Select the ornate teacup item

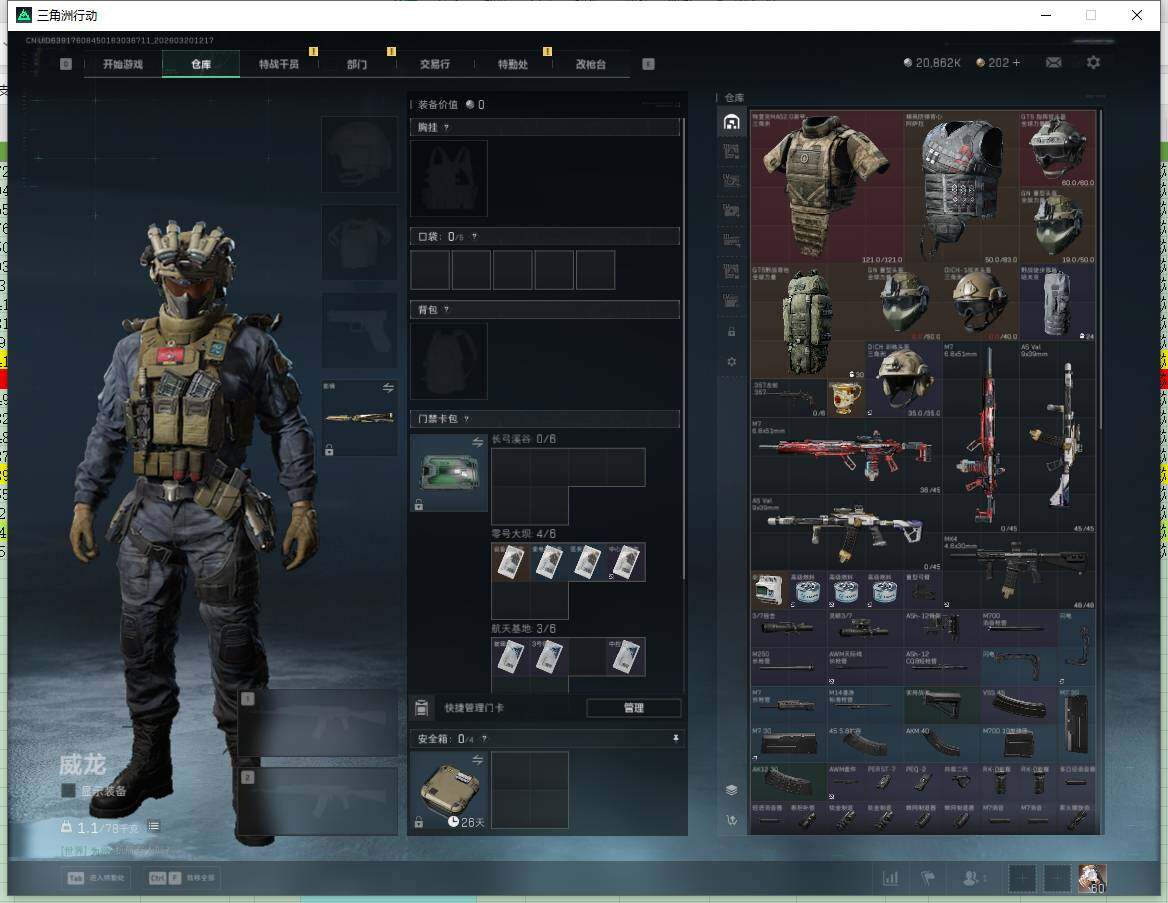(x=846, y=398)
